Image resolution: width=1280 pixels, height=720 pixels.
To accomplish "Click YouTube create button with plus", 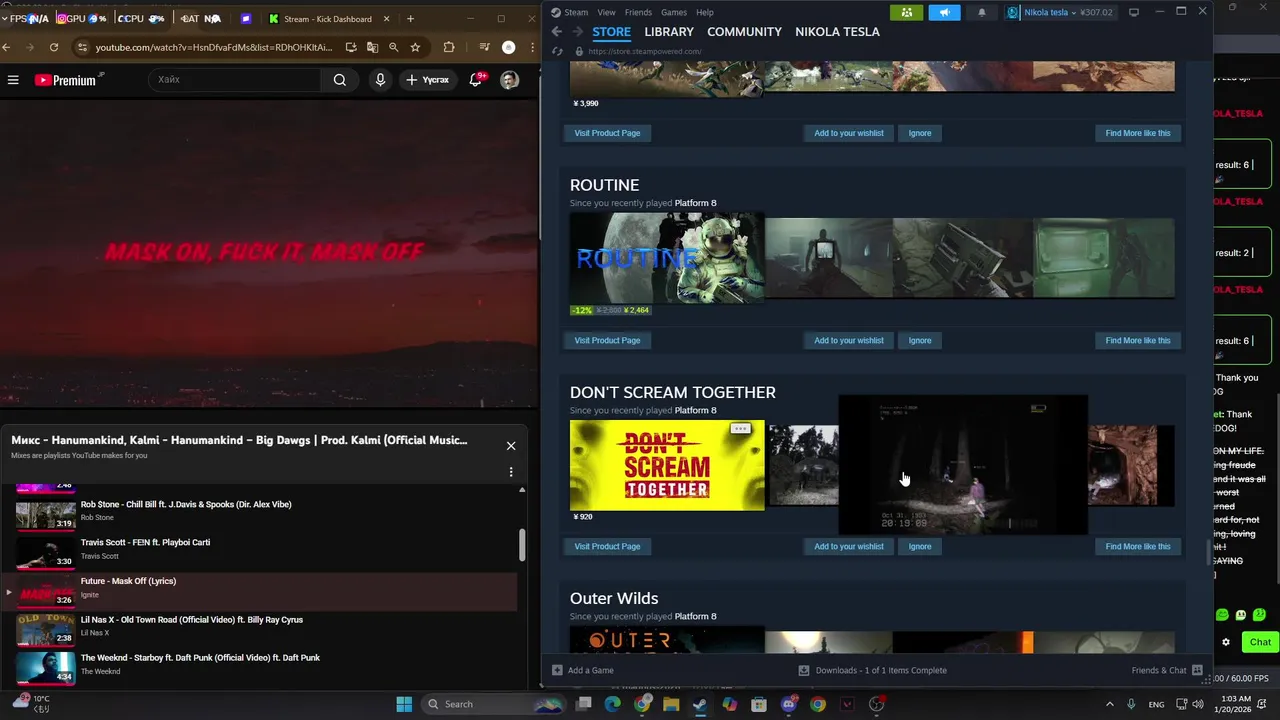I will (x=427, y=80).
